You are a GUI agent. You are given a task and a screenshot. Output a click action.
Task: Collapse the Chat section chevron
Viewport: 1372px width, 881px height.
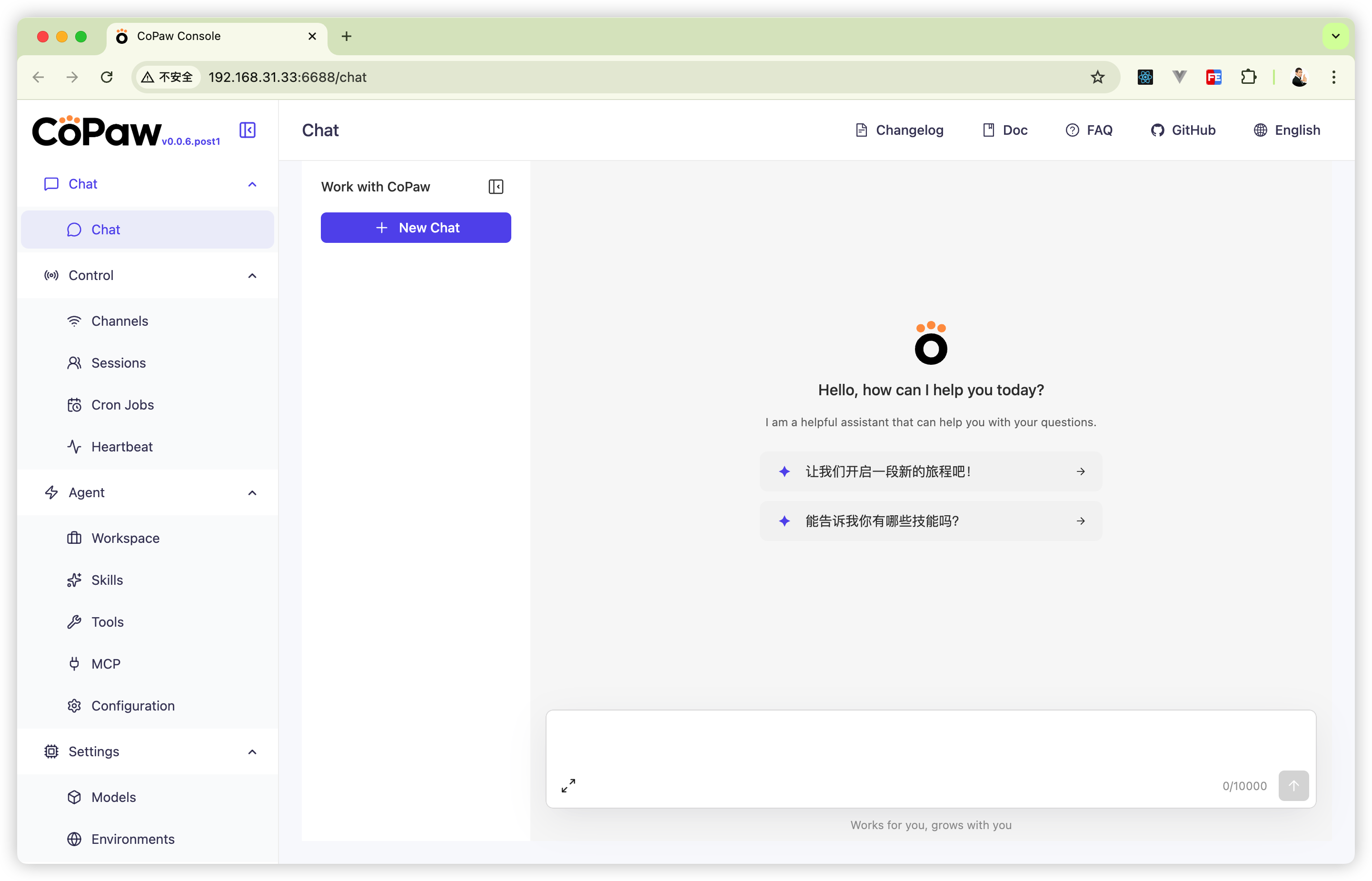click(252, 184)
